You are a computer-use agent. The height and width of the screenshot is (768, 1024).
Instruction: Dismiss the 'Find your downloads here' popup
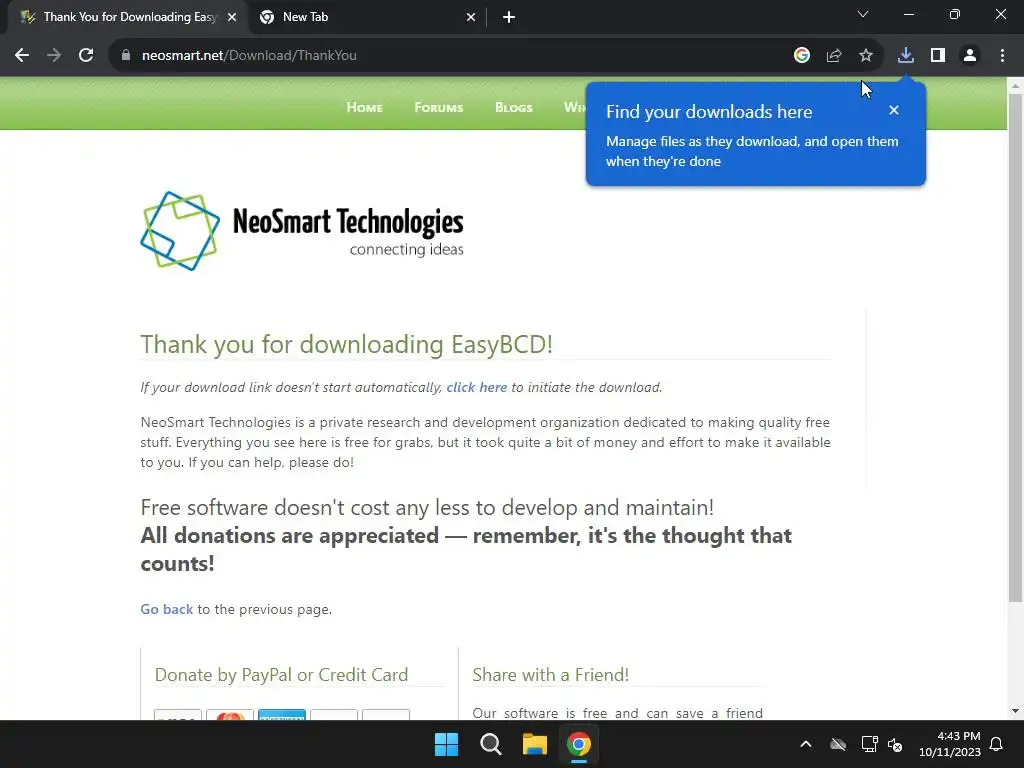pos(894,110)
